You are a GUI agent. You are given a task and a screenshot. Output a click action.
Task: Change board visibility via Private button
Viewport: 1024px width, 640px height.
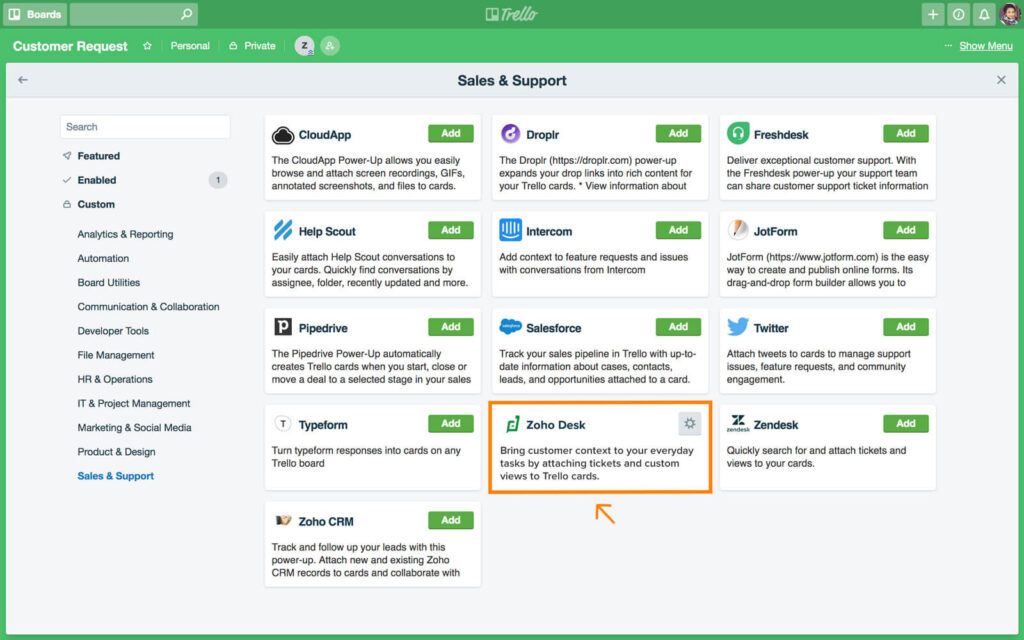click(252, 46)
